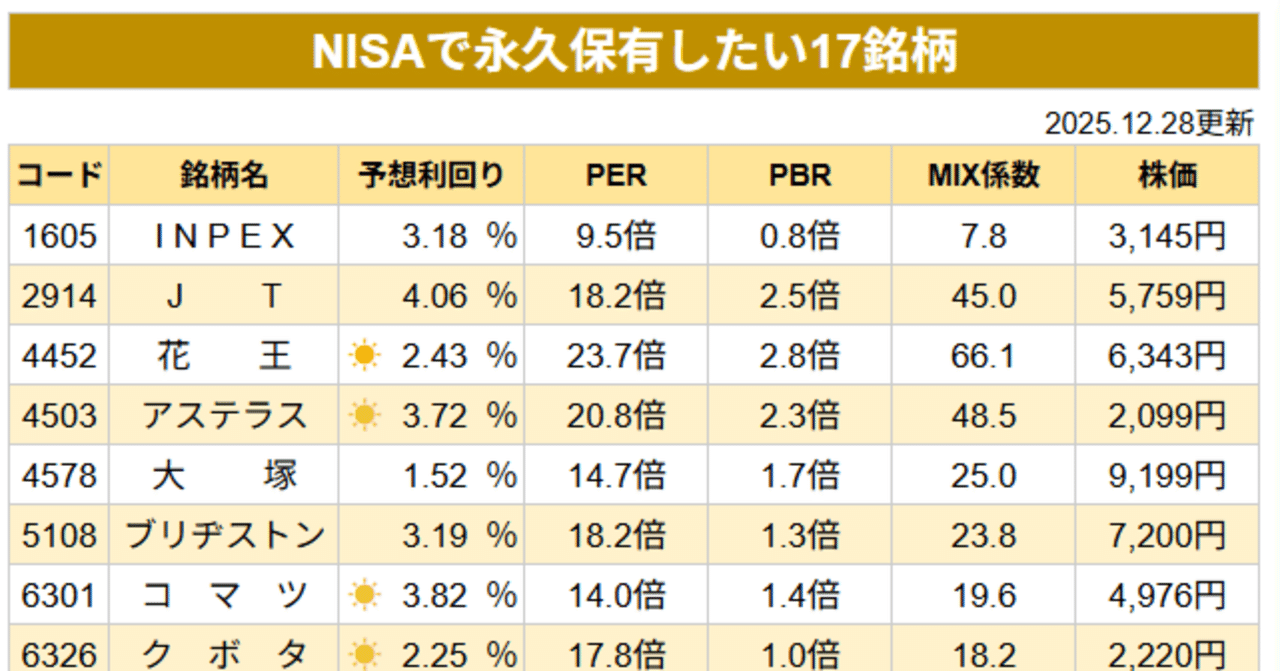Viewport: 1280px width, 671px height.
Task: Click the NISAで永久保有したい17銘柄 title banner
Action: (634, 52)
